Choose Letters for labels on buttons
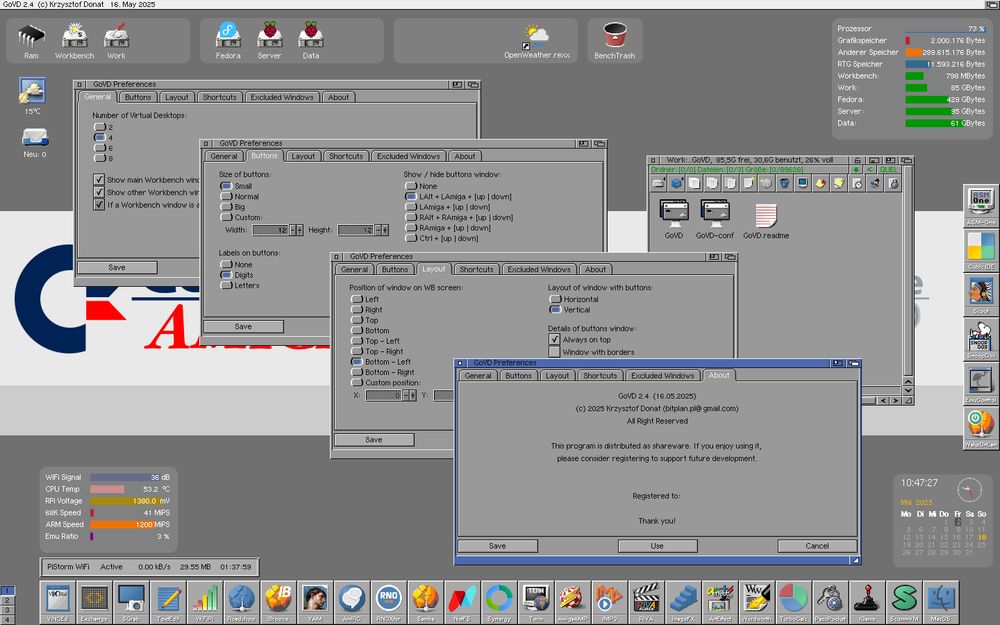Screen dimensions: 1000x625 pos(226,286)
